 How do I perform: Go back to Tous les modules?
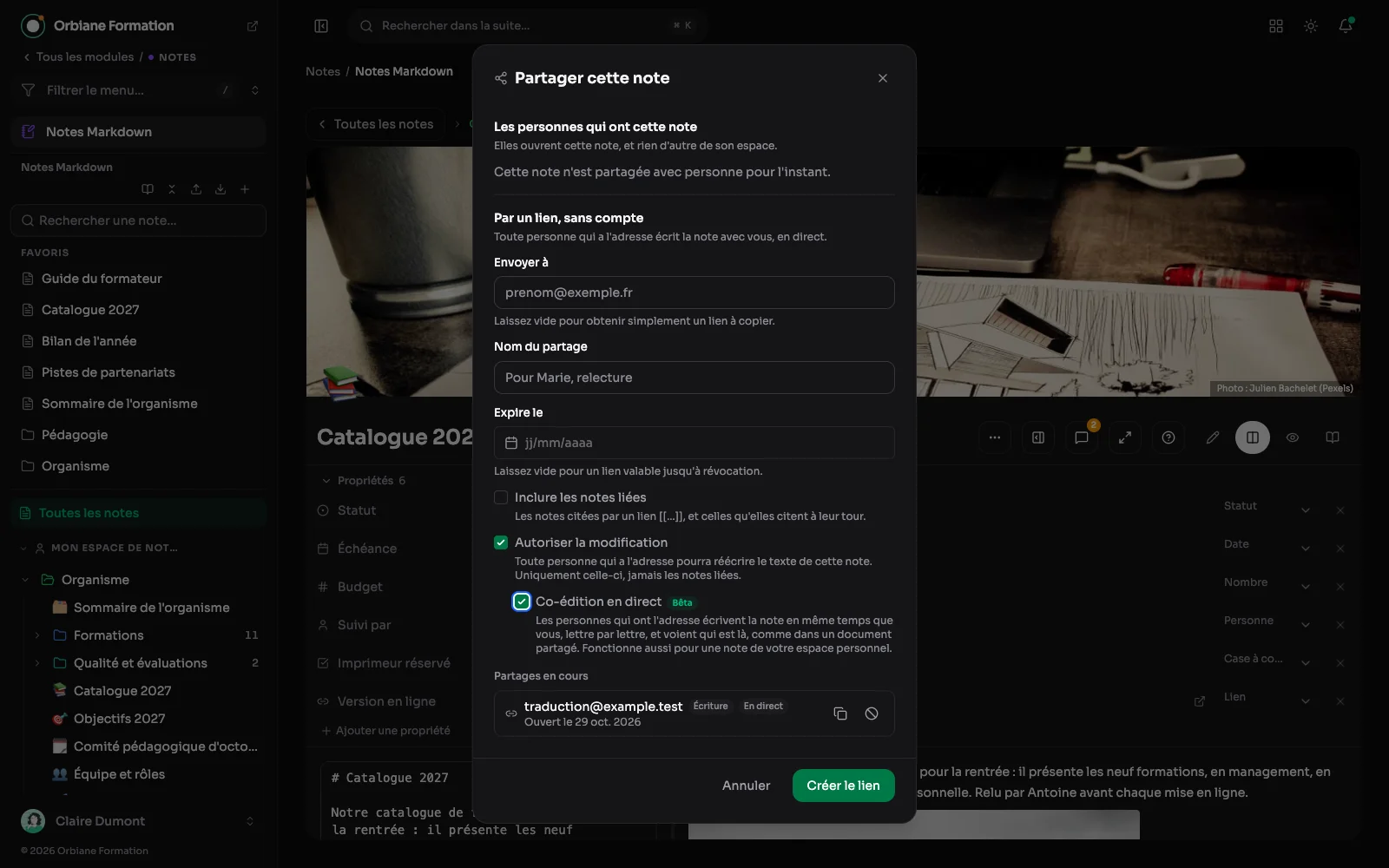(79, 57)
